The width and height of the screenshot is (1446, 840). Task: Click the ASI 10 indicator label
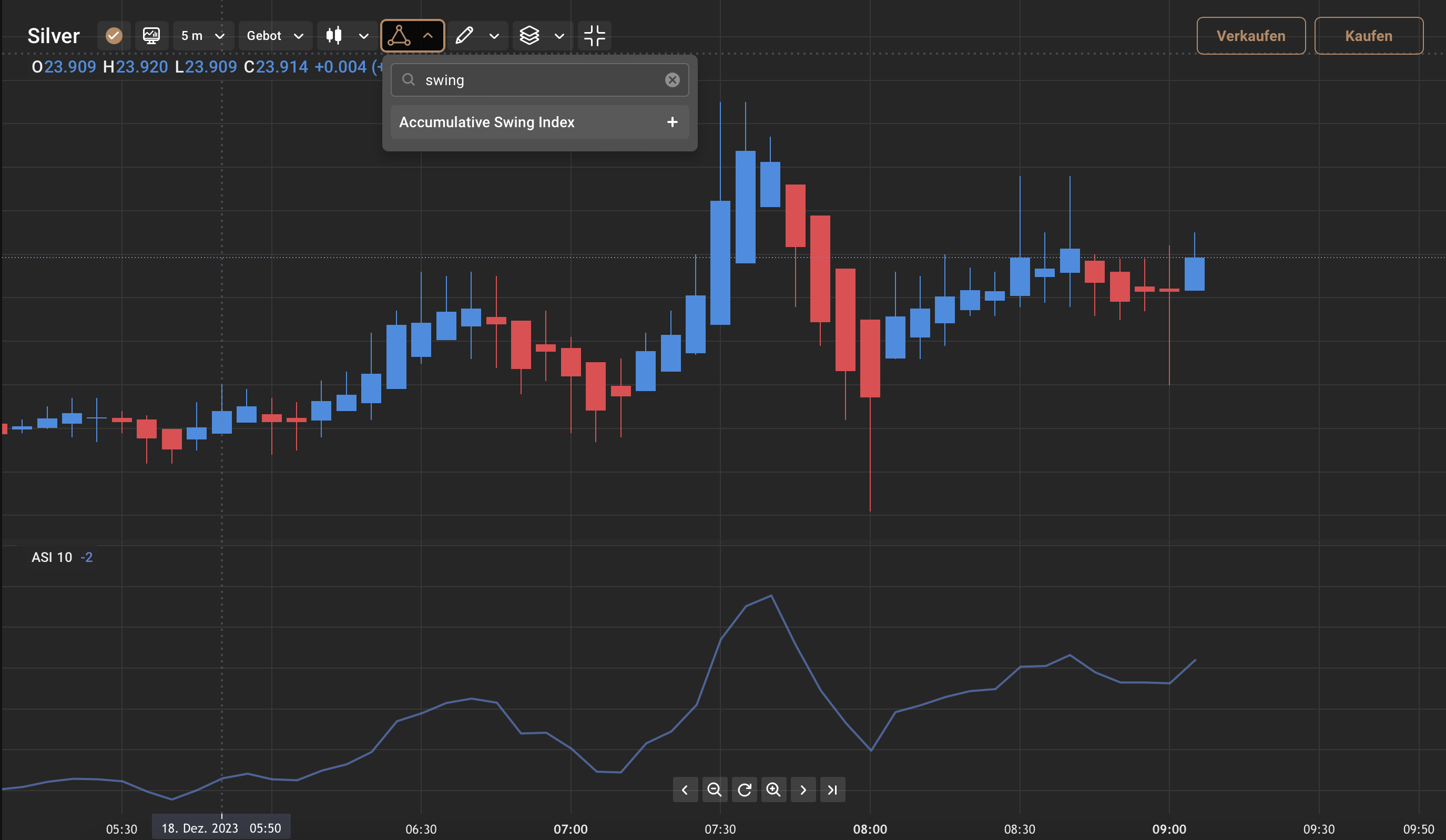[52, 557]
